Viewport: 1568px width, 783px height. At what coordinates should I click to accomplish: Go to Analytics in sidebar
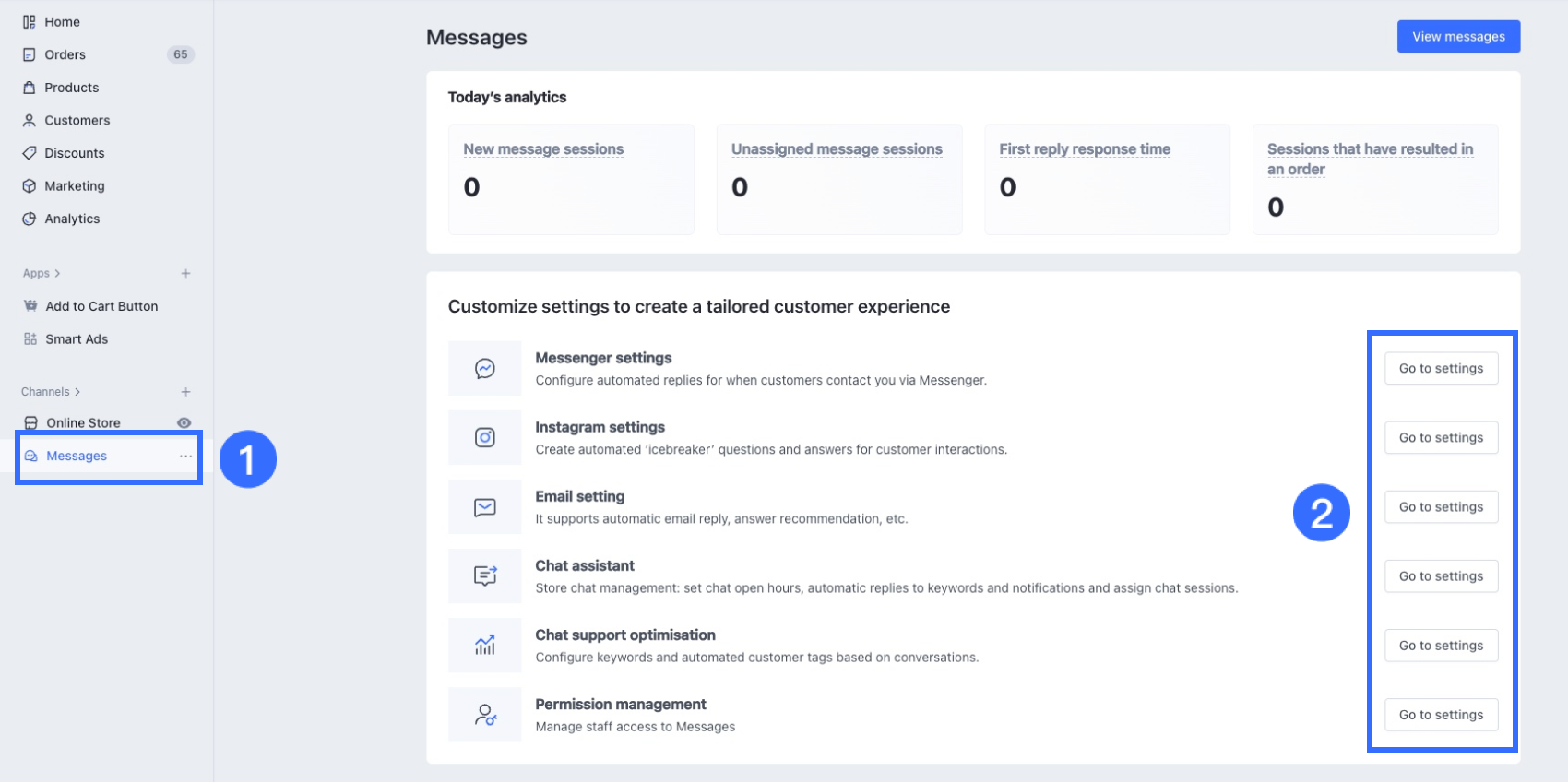pyautogui.click(x=72, y=219)
